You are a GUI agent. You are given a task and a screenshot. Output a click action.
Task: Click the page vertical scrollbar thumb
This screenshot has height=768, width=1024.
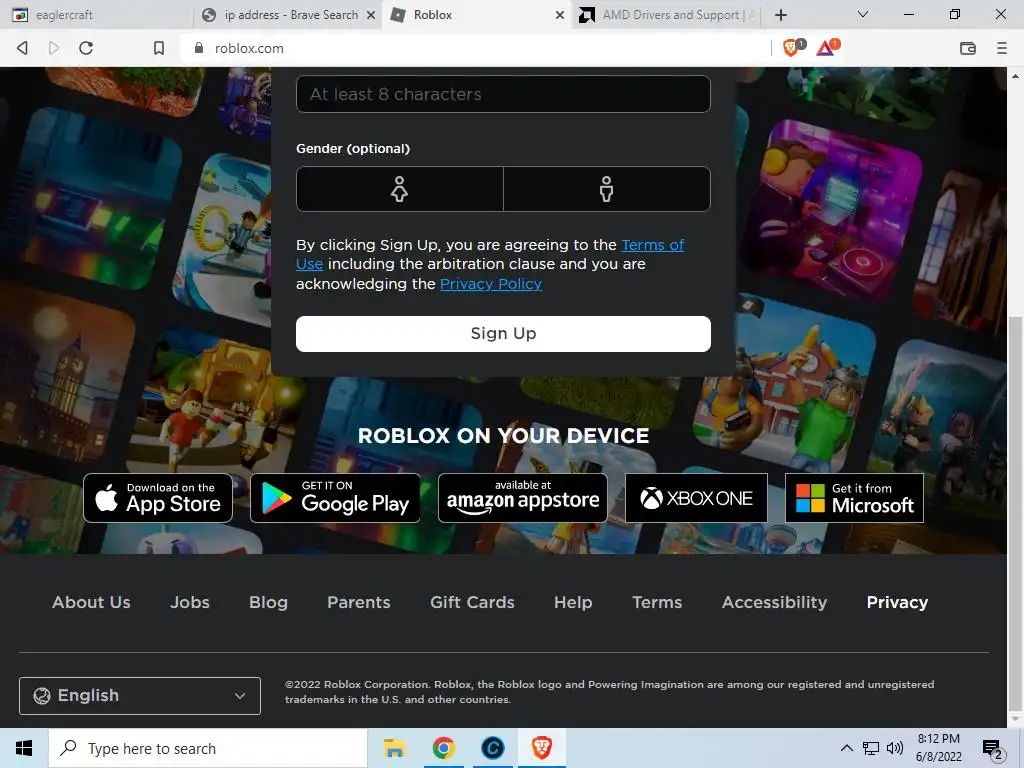1015,513
